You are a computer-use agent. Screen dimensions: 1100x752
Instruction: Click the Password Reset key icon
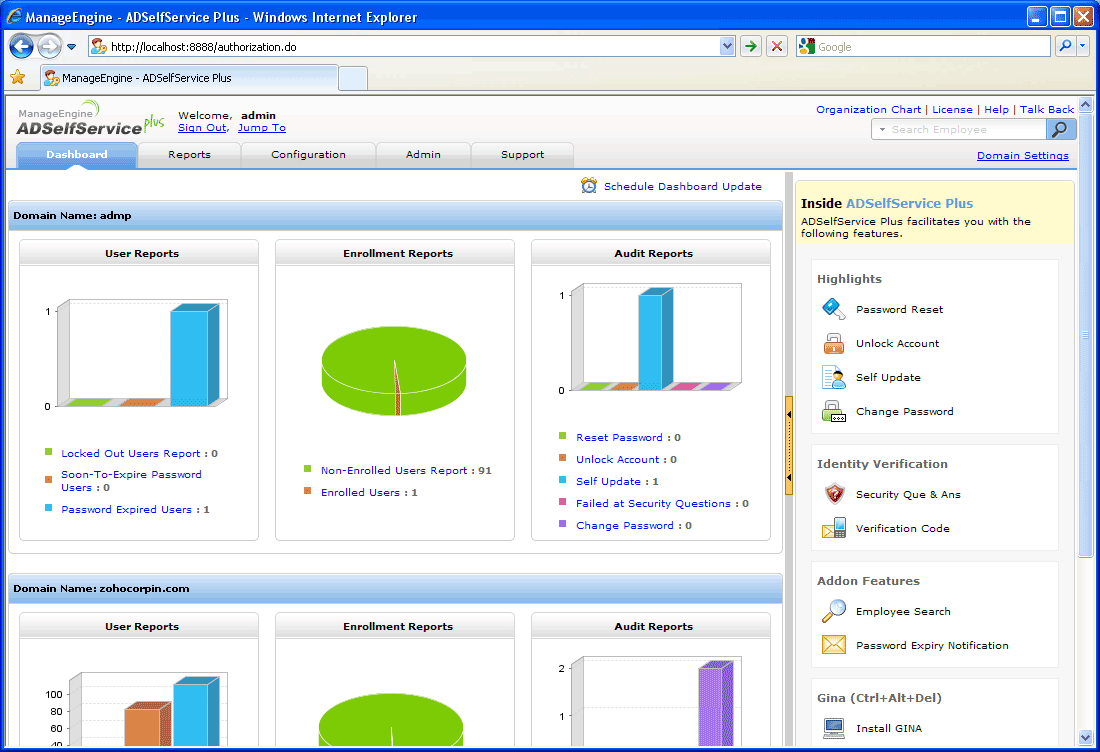(x=833, y=309)
